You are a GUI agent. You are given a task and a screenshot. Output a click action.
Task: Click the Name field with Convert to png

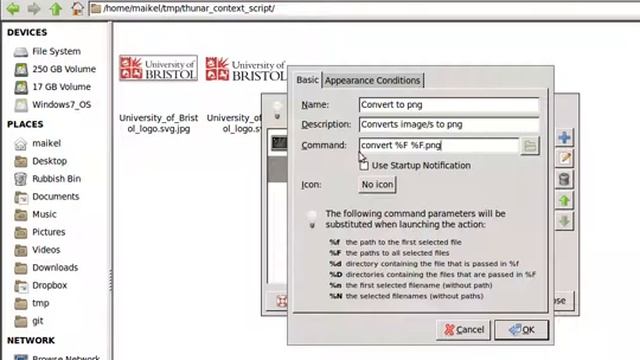449,105
